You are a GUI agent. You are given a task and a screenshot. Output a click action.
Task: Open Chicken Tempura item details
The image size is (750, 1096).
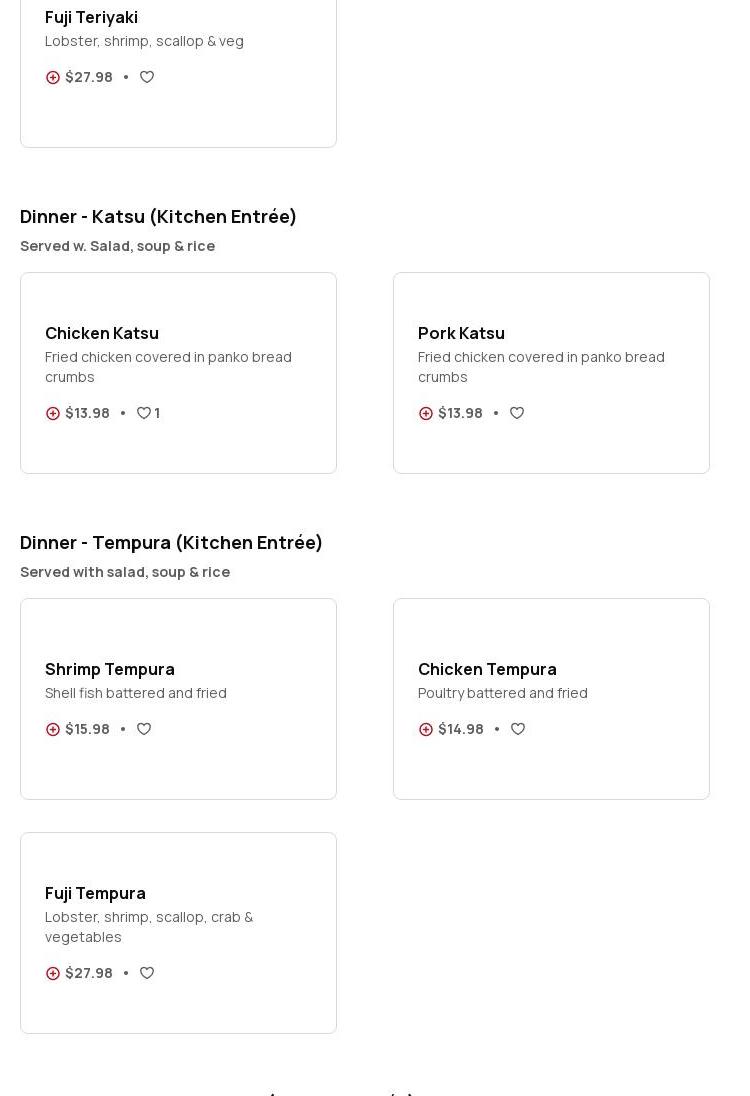[x=487, y=669]
